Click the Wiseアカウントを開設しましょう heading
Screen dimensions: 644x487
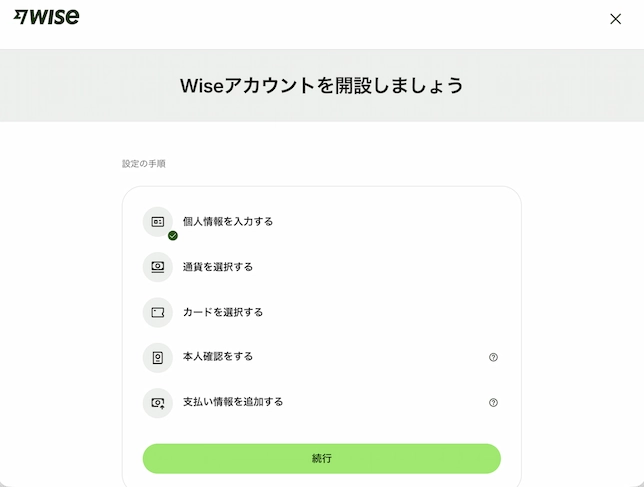point(322,85)
